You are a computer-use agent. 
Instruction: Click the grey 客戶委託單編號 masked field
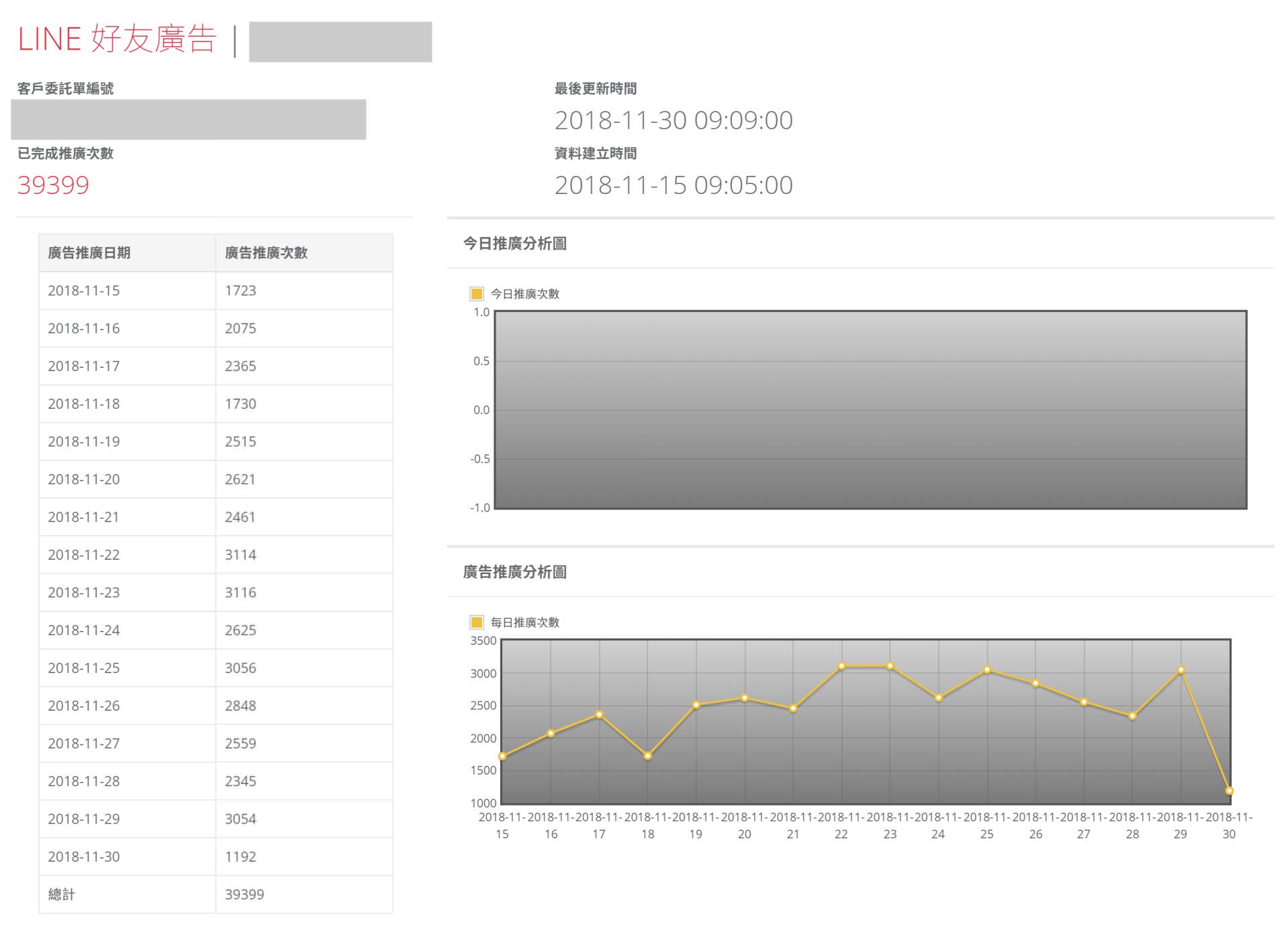coord(190,120)
